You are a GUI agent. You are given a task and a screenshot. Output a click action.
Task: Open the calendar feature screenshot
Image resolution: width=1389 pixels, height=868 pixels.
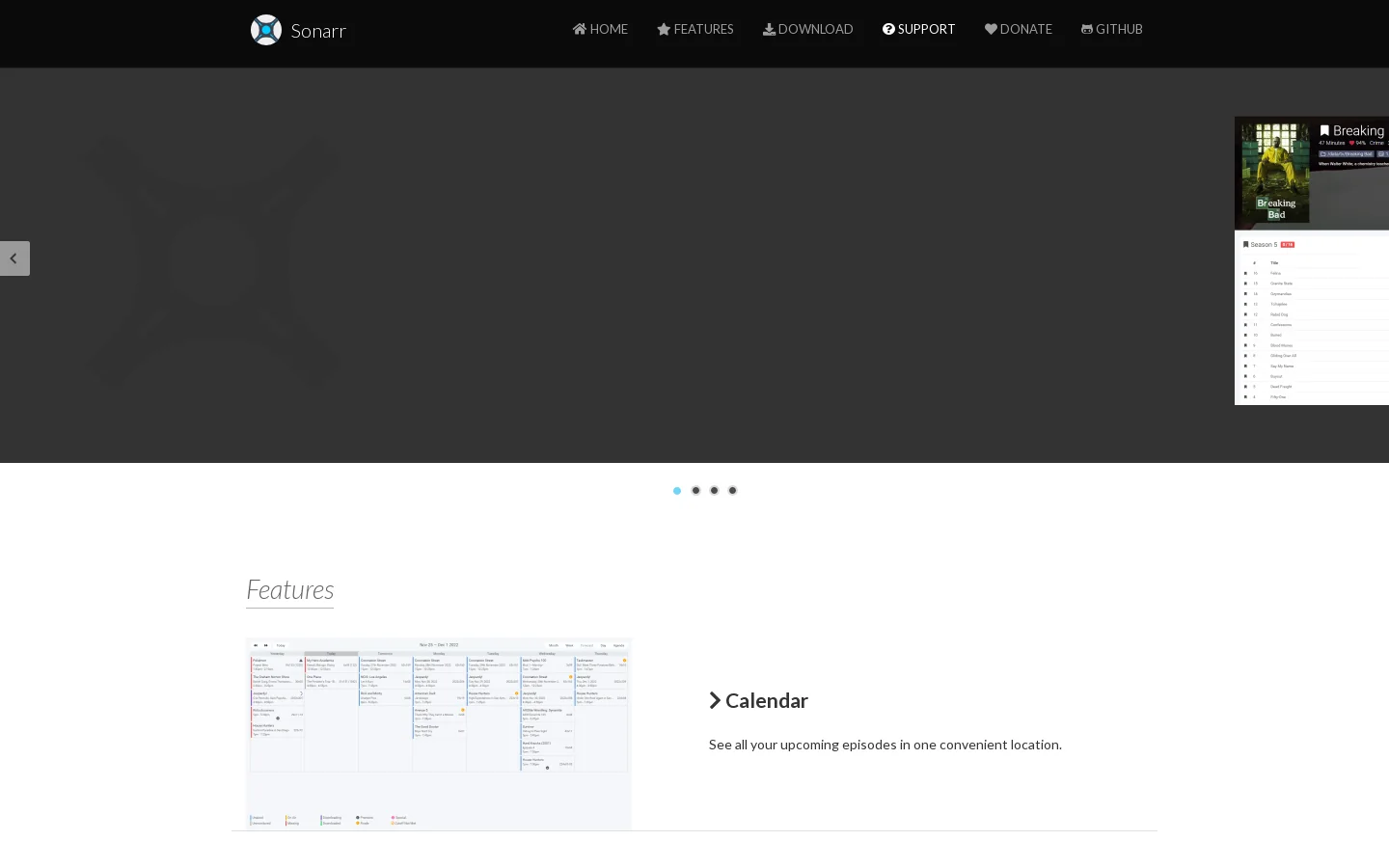click(x=439, y=733)
